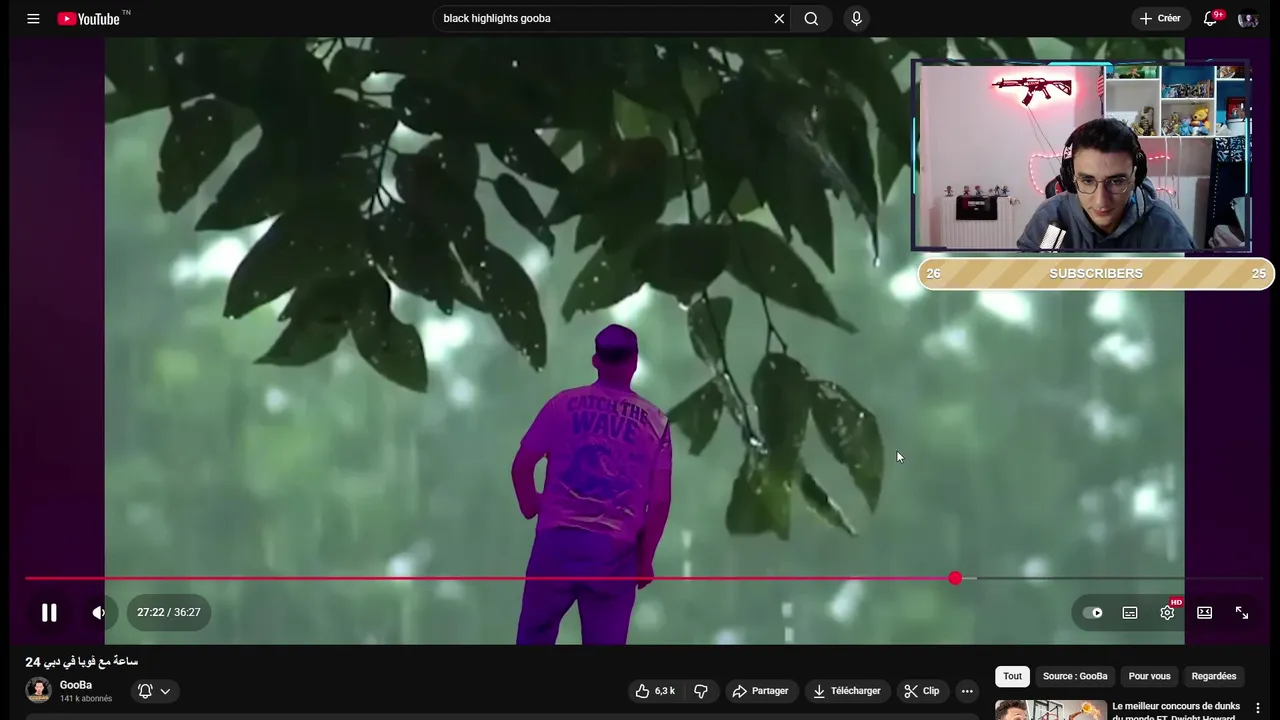Click the 141 k abonnés subscriber count
The image size is (1280, 720).
click(86, 699)
